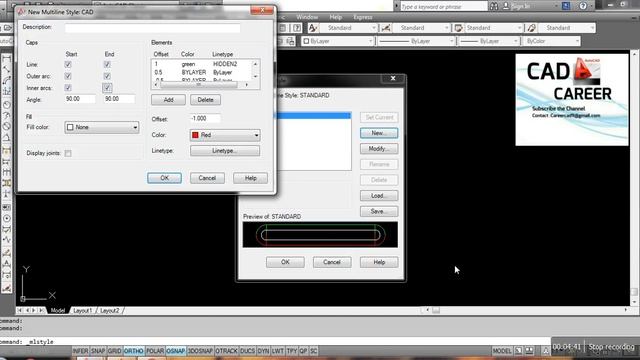The height and width of the screenshot is (360, 640).
Task: Open the Window menu
Action: (307, 17)
